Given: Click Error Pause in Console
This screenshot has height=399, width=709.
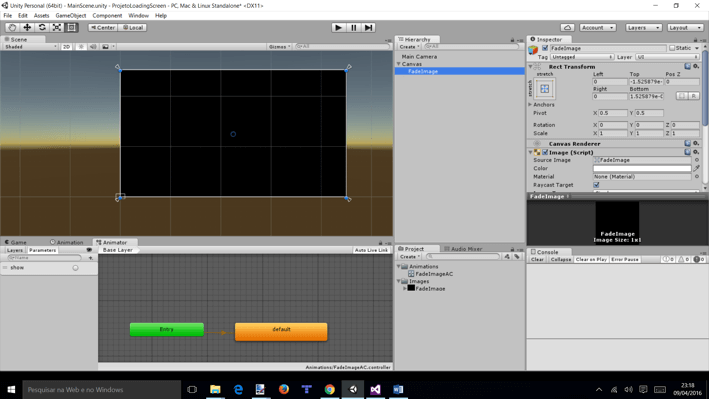Looking at the screenshot, I should 624,260.
